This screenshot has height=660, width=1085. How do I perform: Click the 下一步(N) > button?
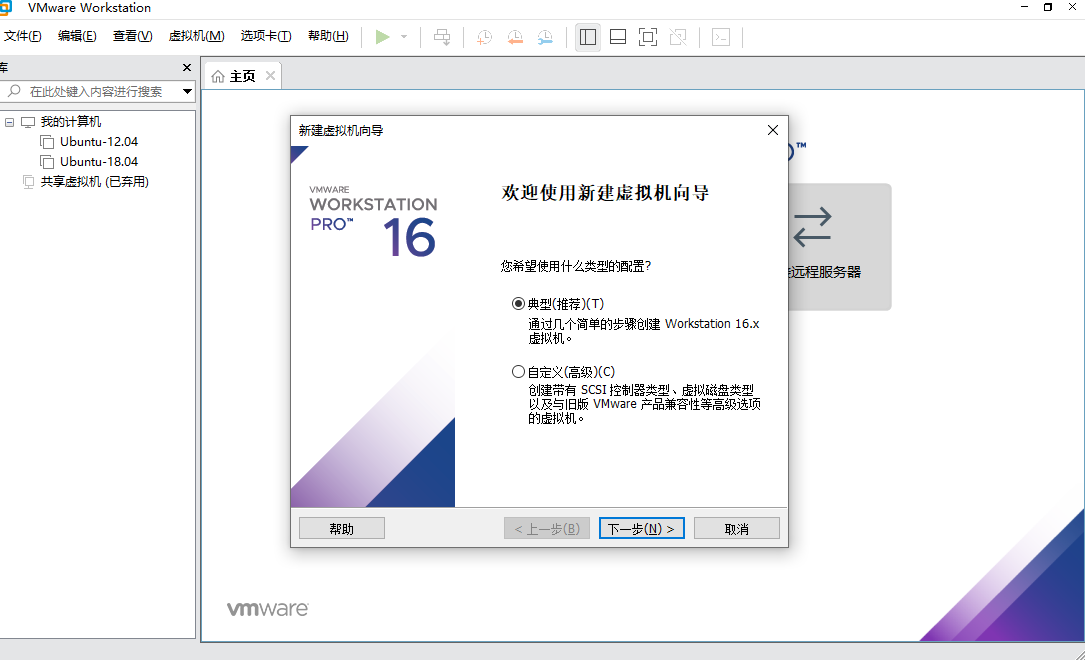coord(641,529)
